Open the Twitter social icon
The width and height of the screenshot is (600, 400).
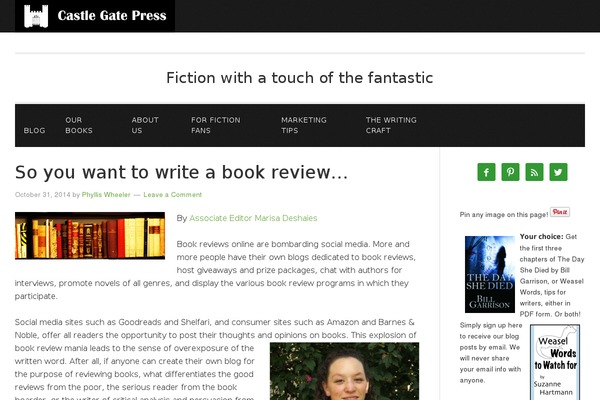coord(558,172)
